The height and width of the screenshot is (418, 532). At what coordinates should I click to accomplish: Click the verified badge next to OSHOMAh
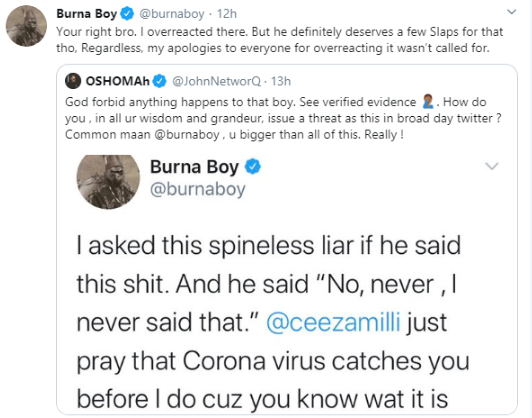pyautogui.click(x=159, y=81)
